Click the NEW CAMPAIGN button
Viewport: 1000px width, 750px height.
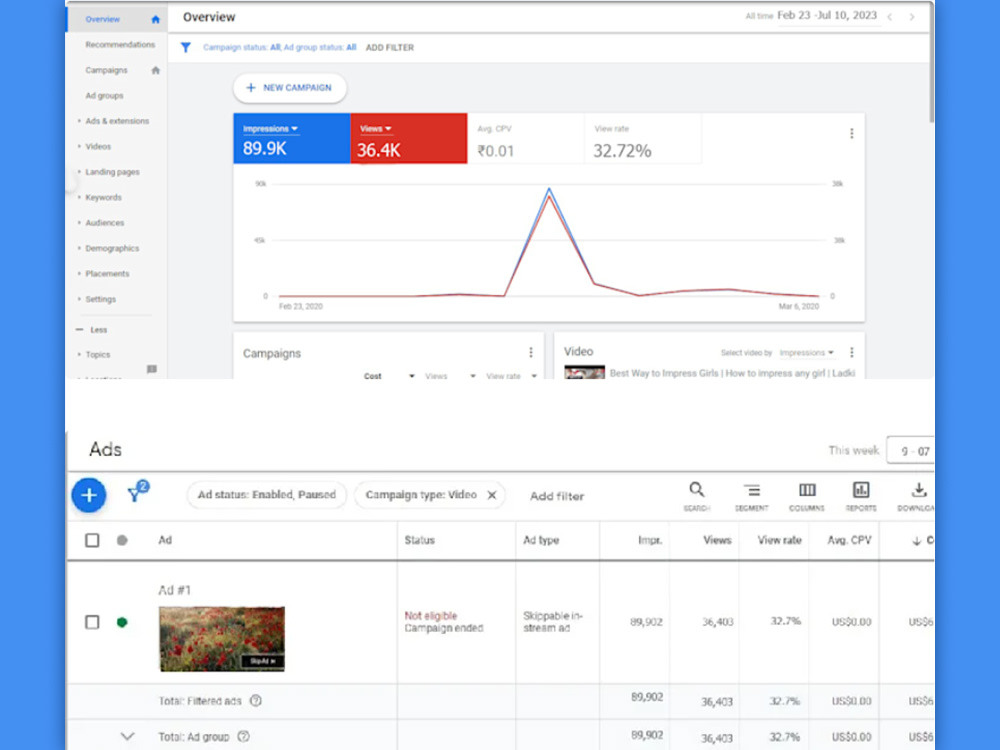pyautogui.click(x=290, y=87)
